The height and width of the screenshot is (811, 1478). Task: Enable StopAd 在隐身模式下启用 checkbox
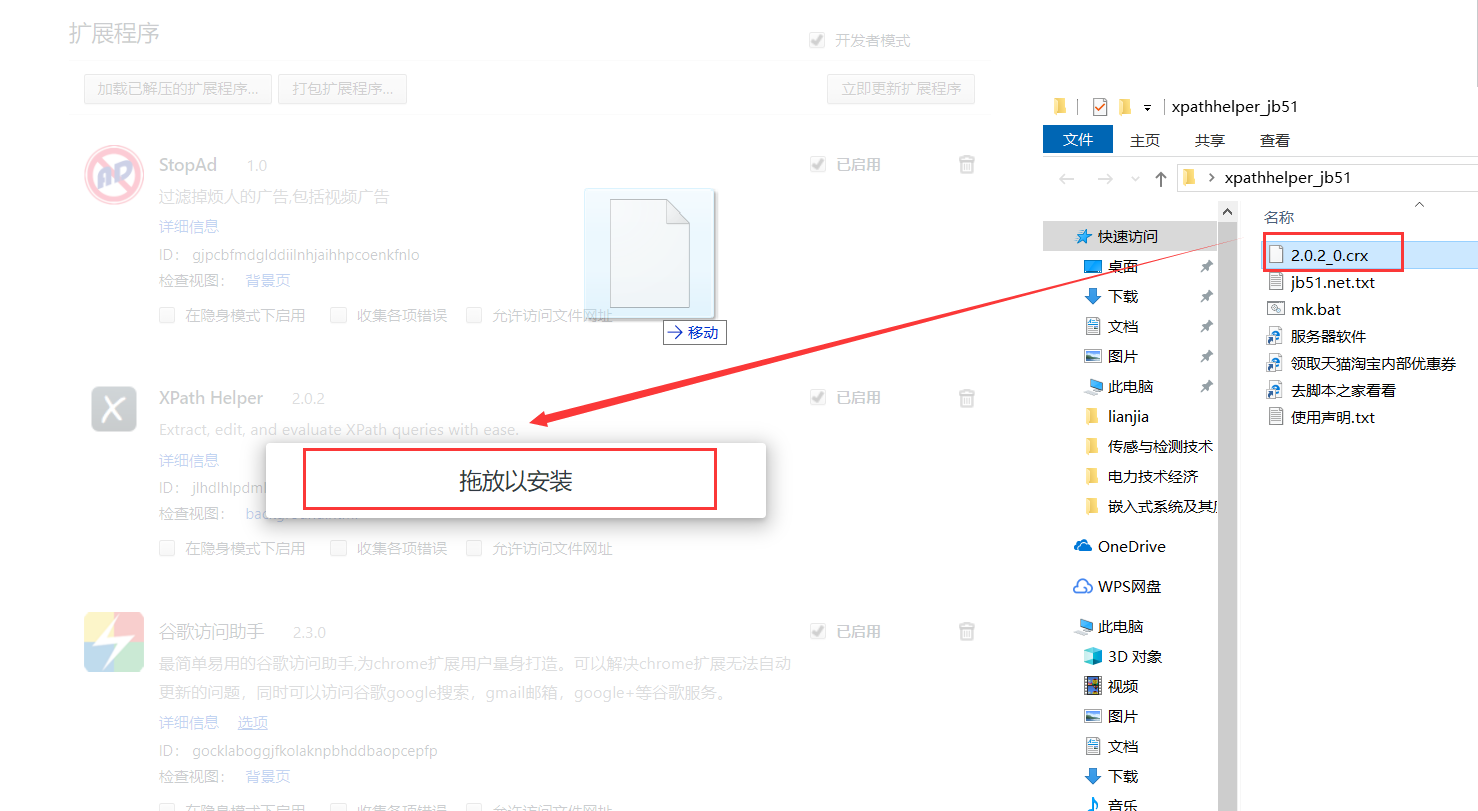click(x=167, y=315)
